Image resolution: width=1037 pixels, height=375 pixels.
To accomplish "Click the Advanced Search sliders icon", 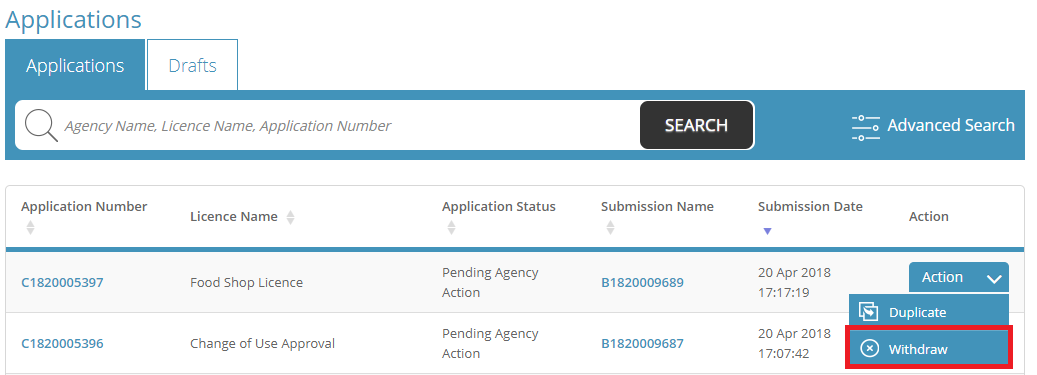I will tap(865, 126).
